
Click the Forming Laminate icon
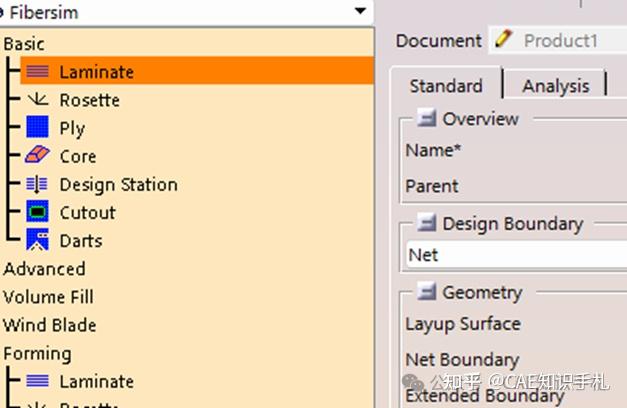pyautogui.click(x=37, y=381)
